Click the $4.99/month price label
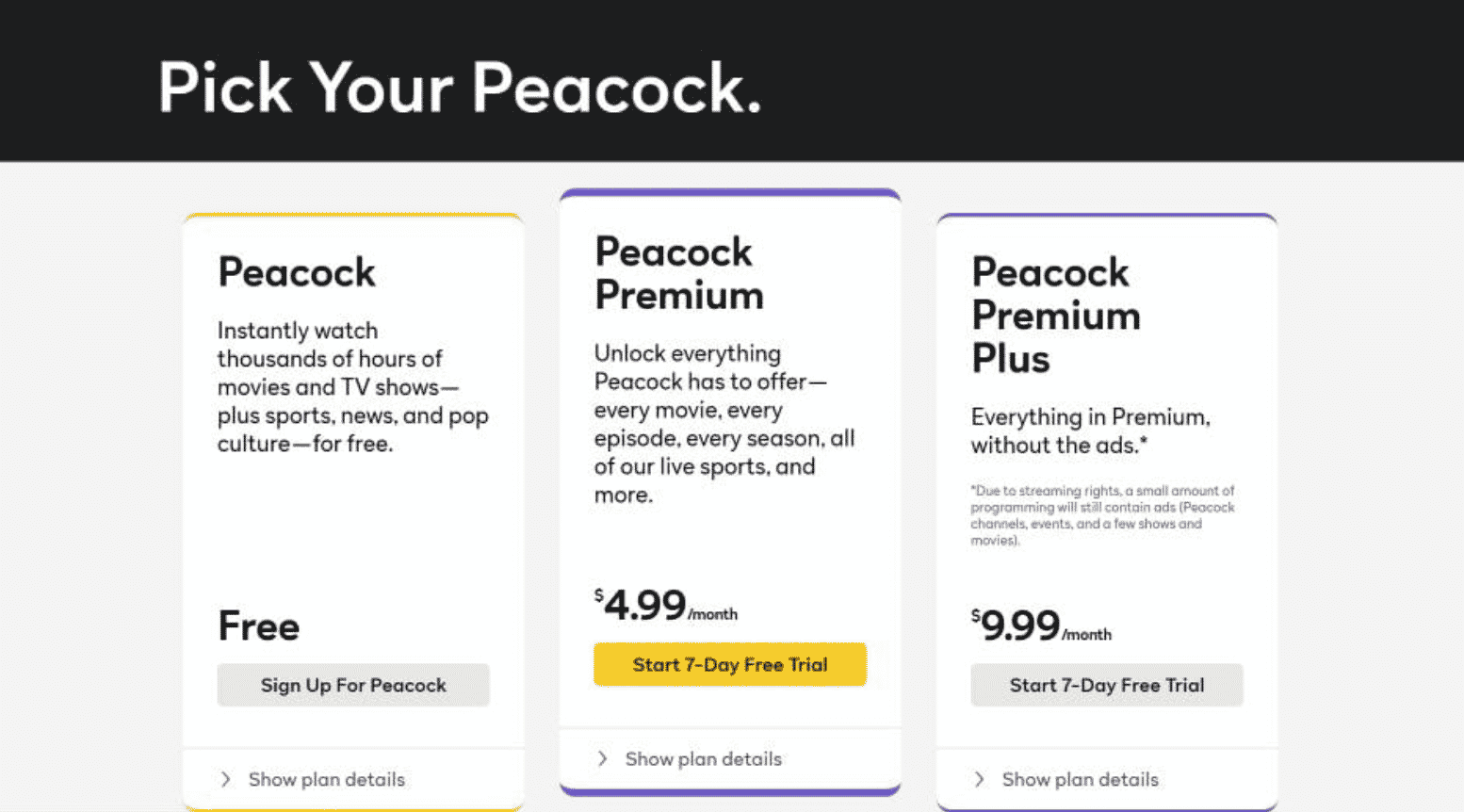Image resolution: width=1464 pixels, height=812 pixels. [665, 605]
